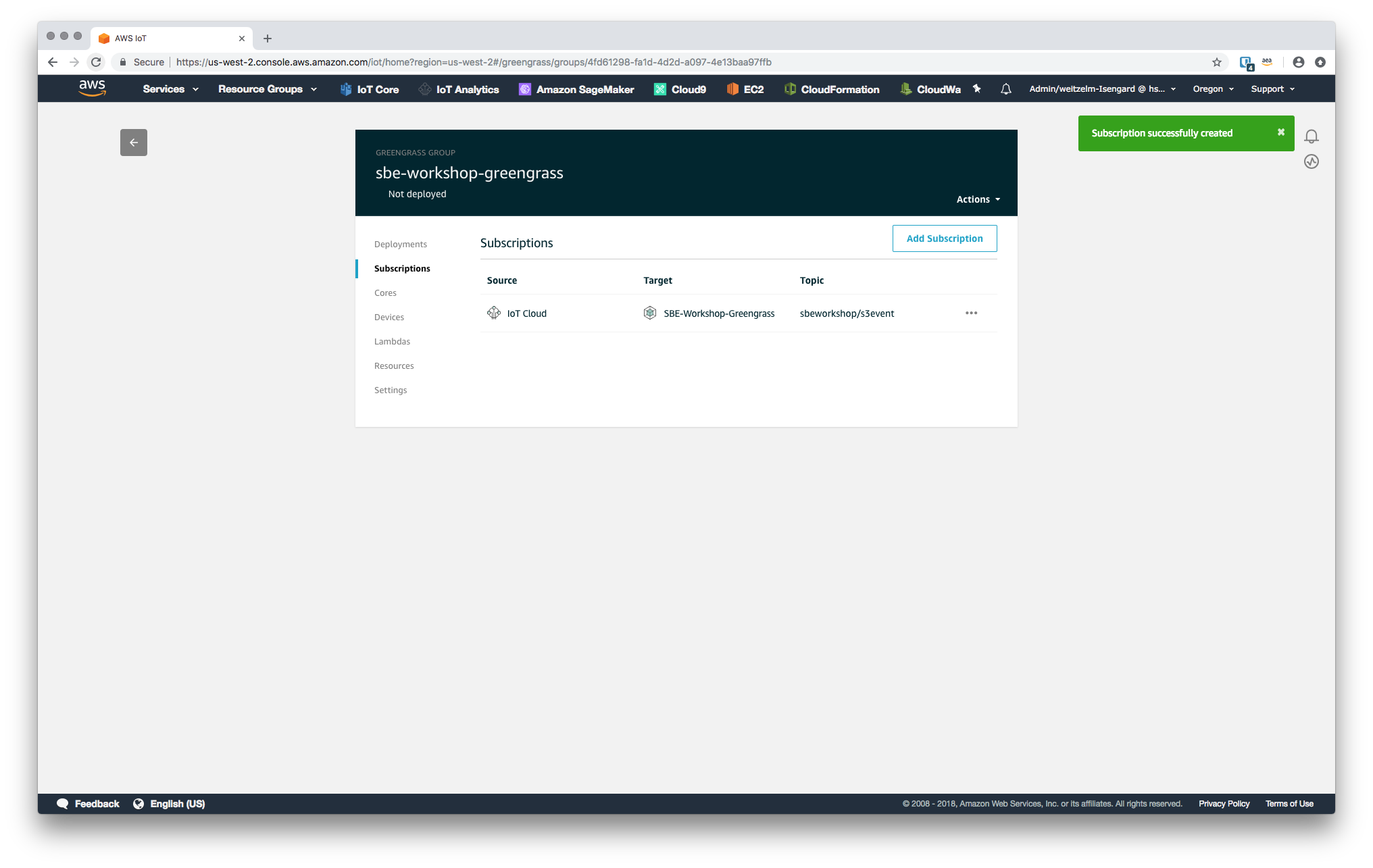Viewport: 1373px width, 868px height.
Task: Open the Admin account dropdown
Action: pyautogui.click(x=1102, y=89)
